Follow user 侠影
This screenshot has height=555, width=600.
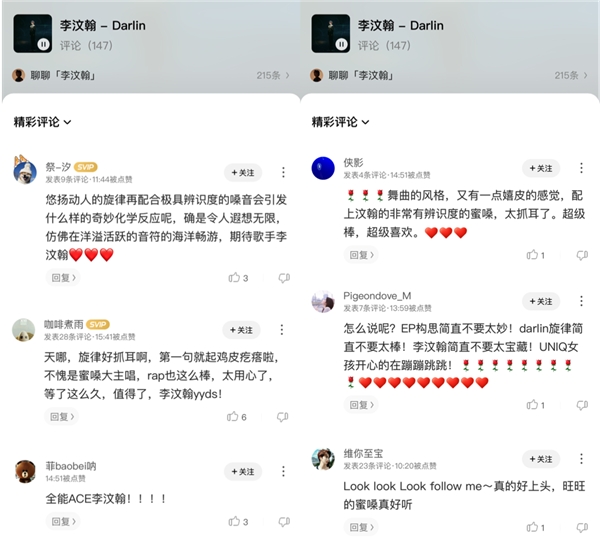[541, 168]
